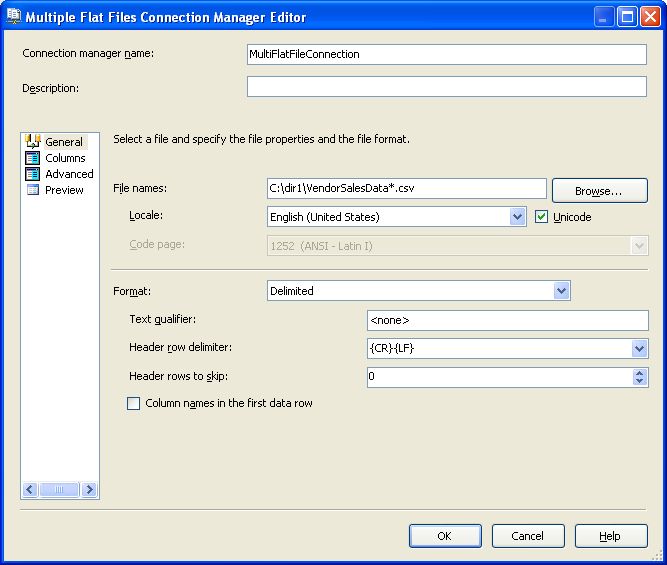Enable Column names in first data row
Screen dimensions: 667x565
tap(134, 403)
